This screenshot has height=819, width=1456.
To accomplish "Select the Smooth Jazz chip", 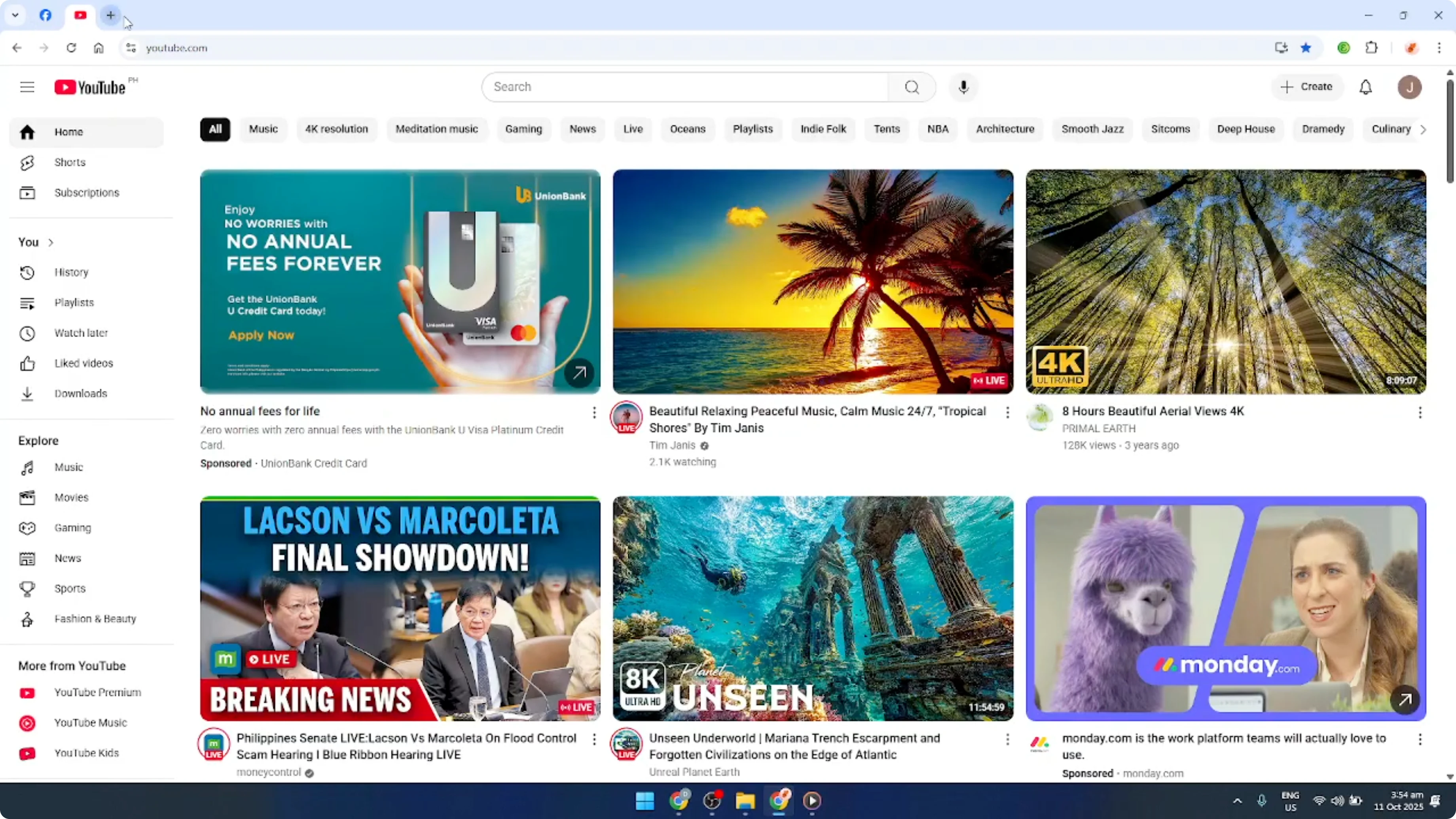I will [1092, 129].
